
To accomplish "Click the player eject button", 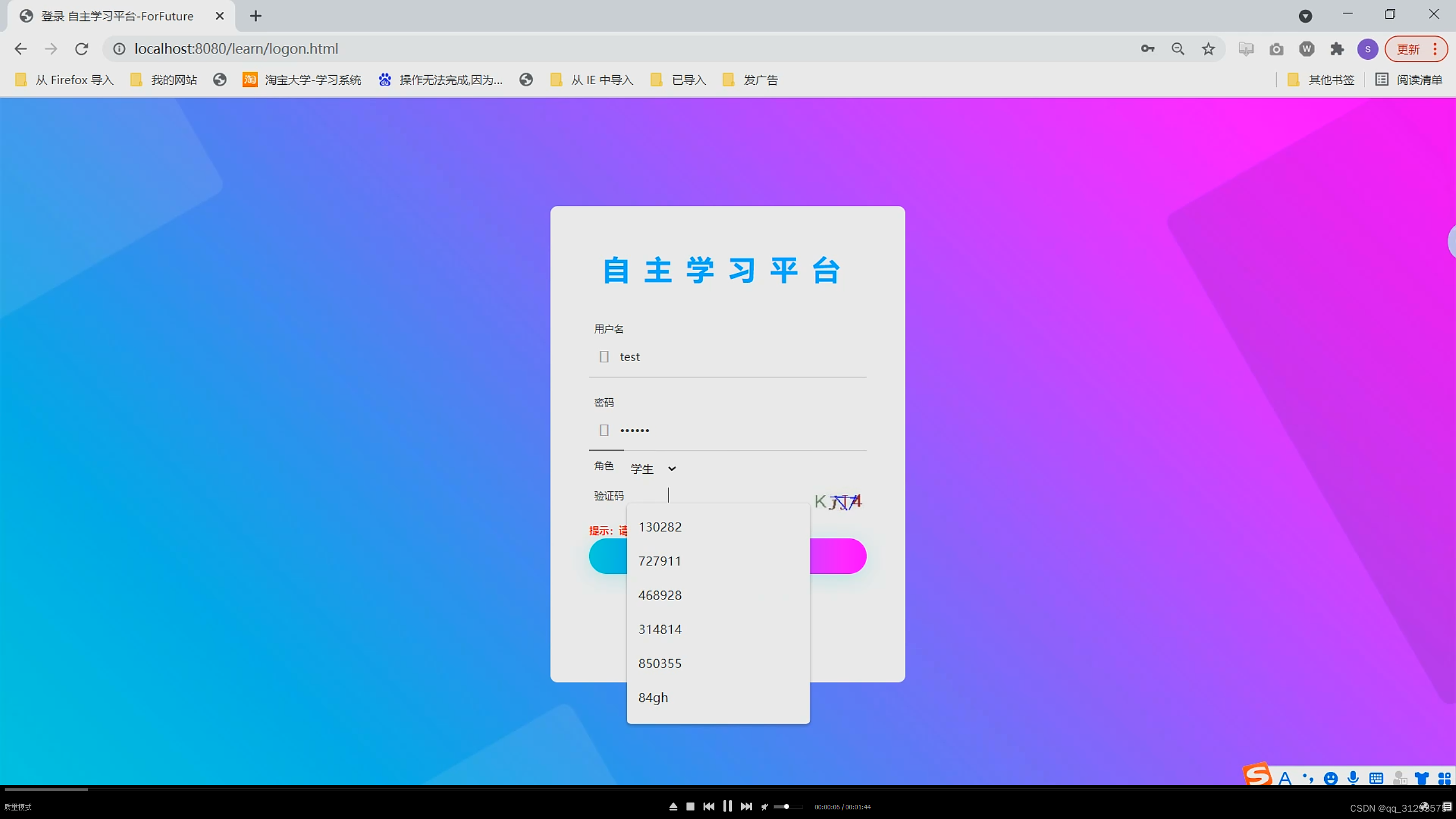I will click(673, 806).
